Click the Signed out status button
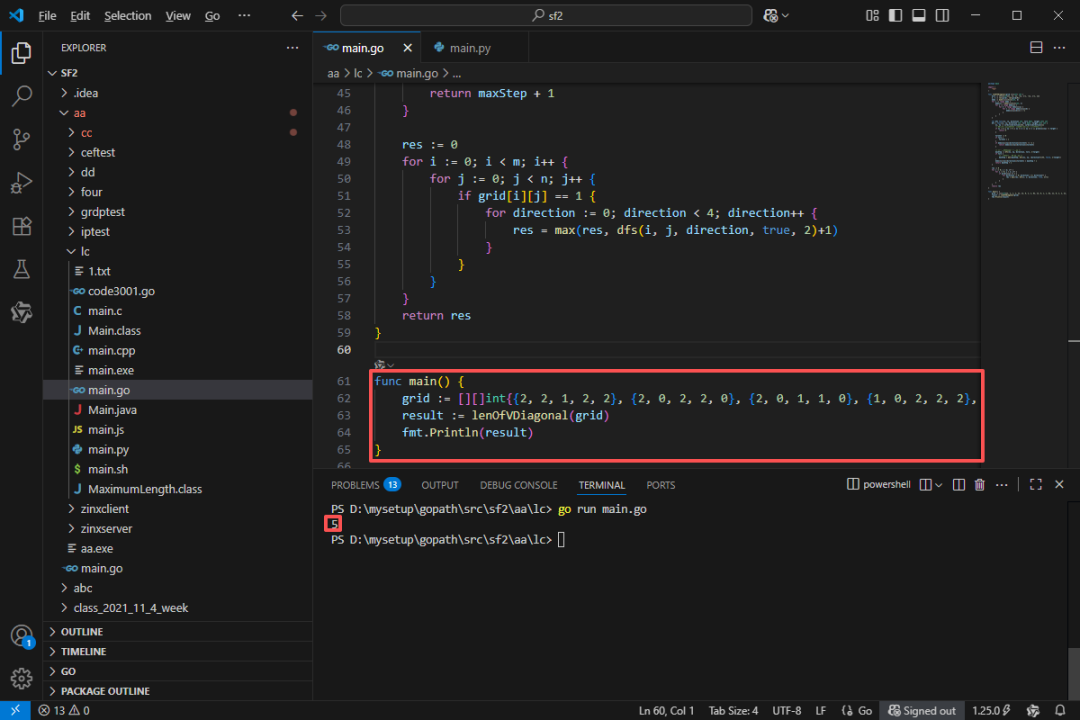The image size is (1080, 720). pyautogui.click(x=922, y=711)
